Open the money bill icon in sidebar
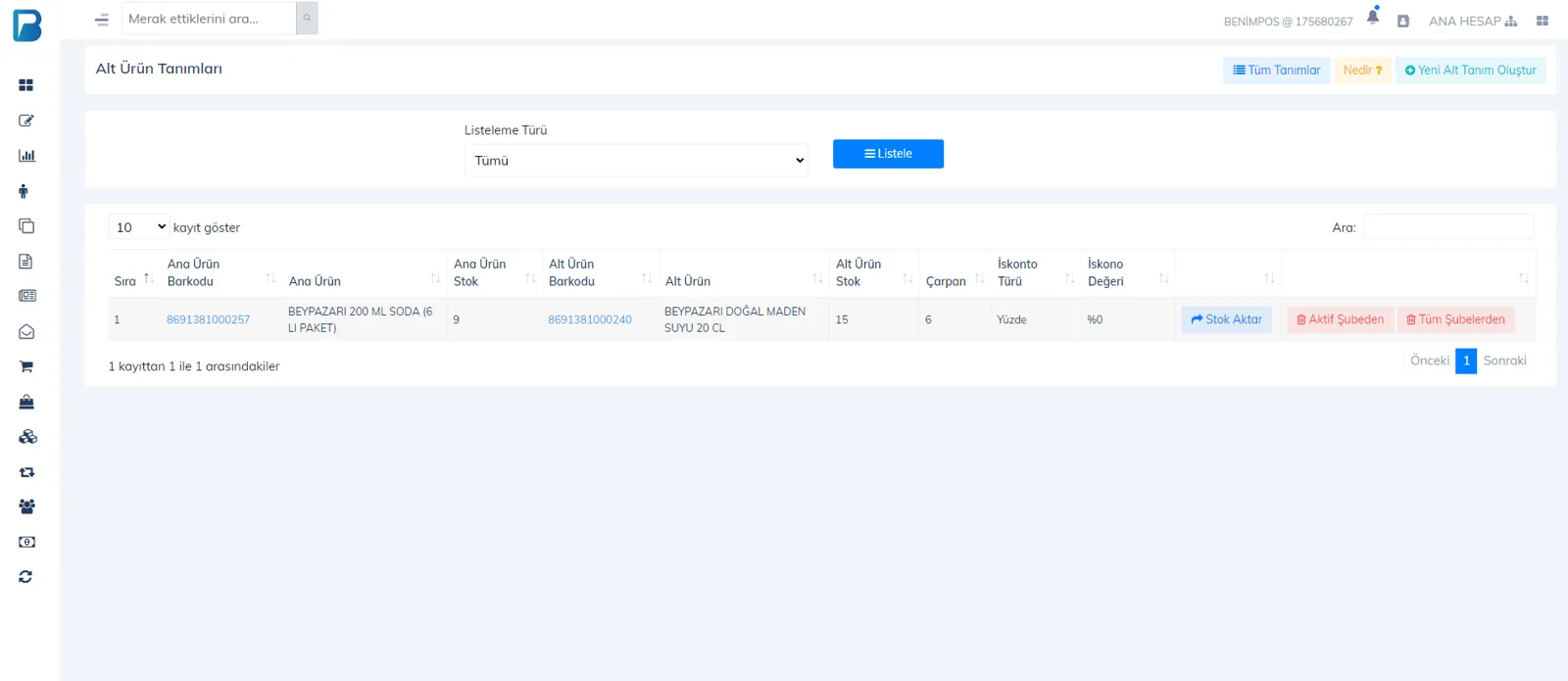The image size is (1568, 681). 26,542
